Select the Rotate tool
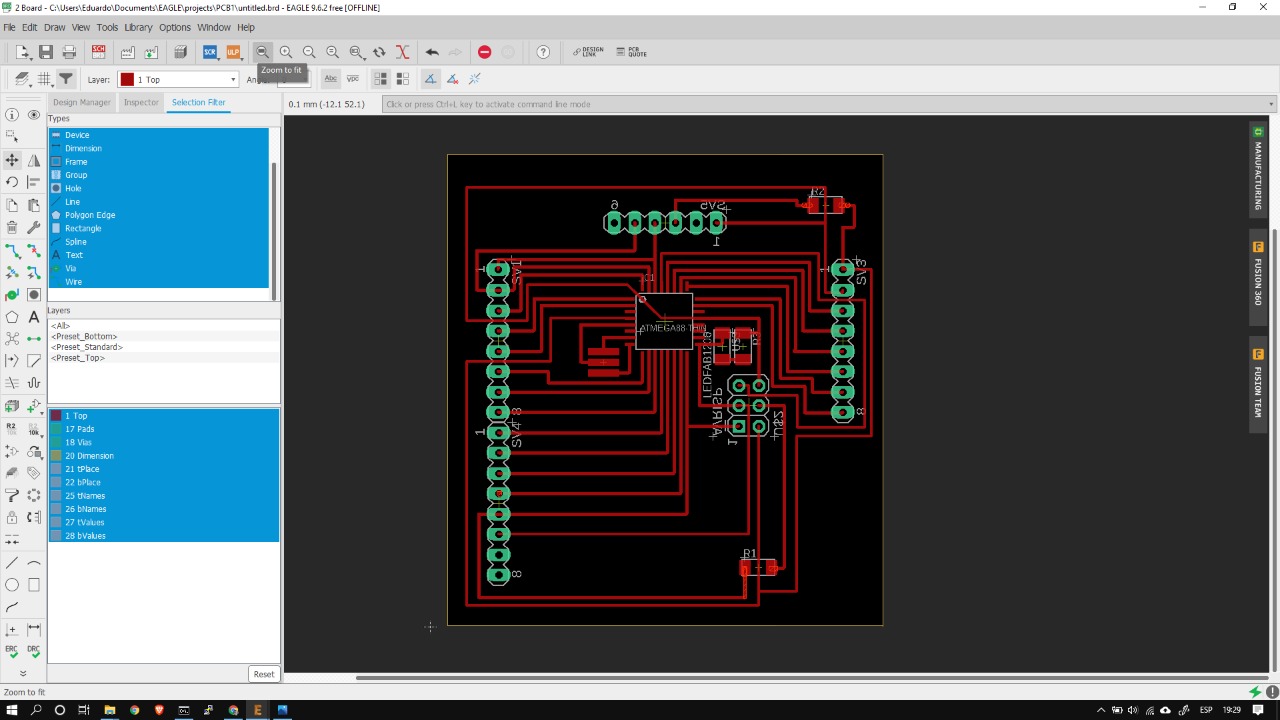The image size is (1280, 720). click(x=12, y=182)
